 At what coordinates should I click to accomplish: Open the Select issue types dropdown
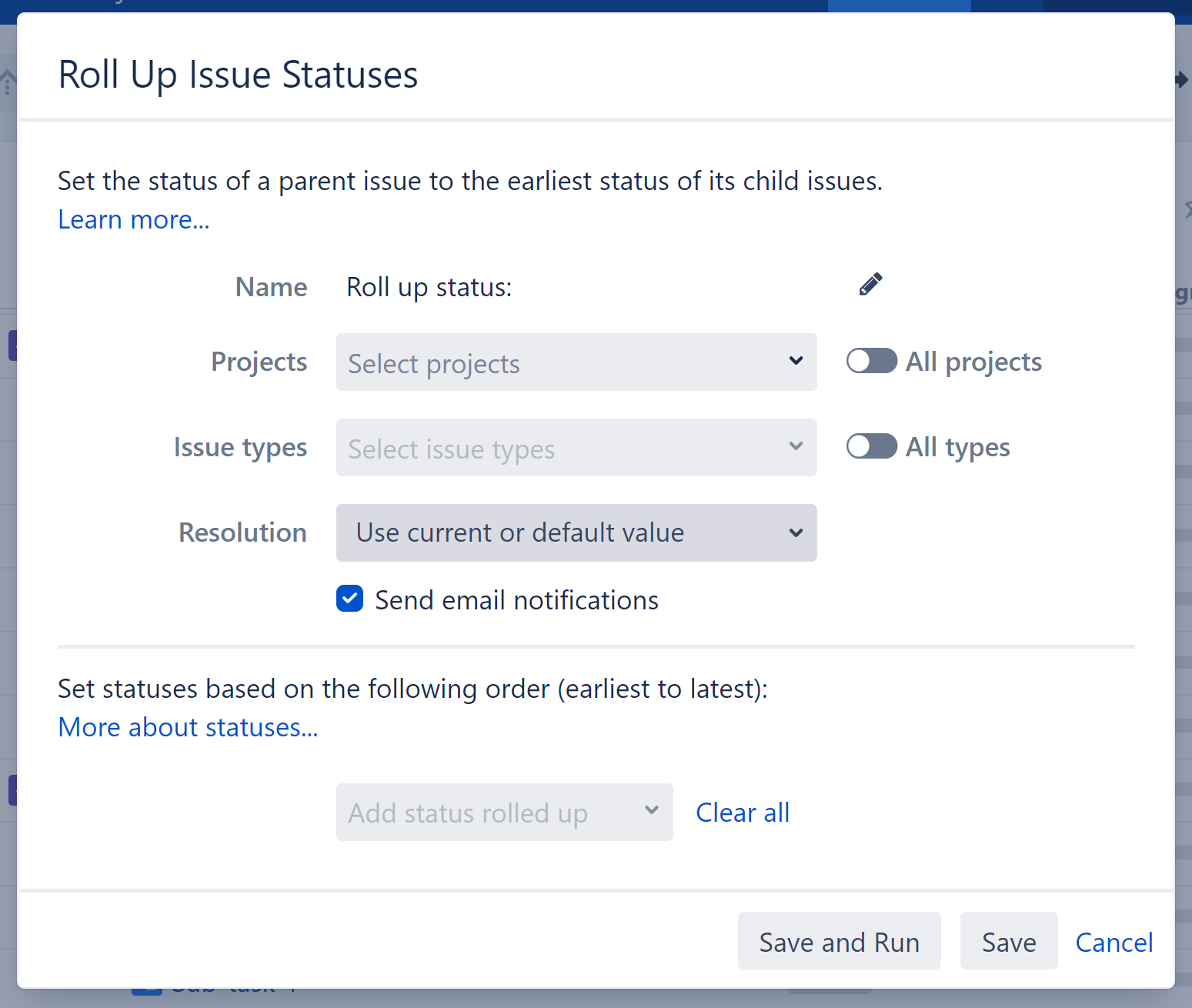[539, 448]
